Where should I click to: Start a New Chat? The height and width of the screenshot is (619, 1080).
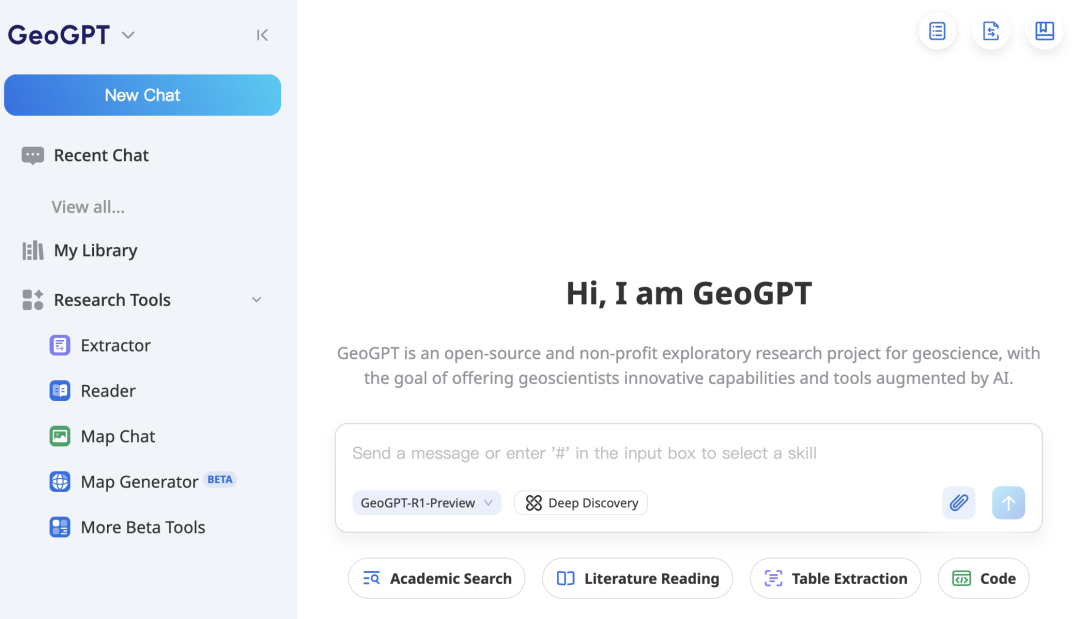tap(142, 95)
